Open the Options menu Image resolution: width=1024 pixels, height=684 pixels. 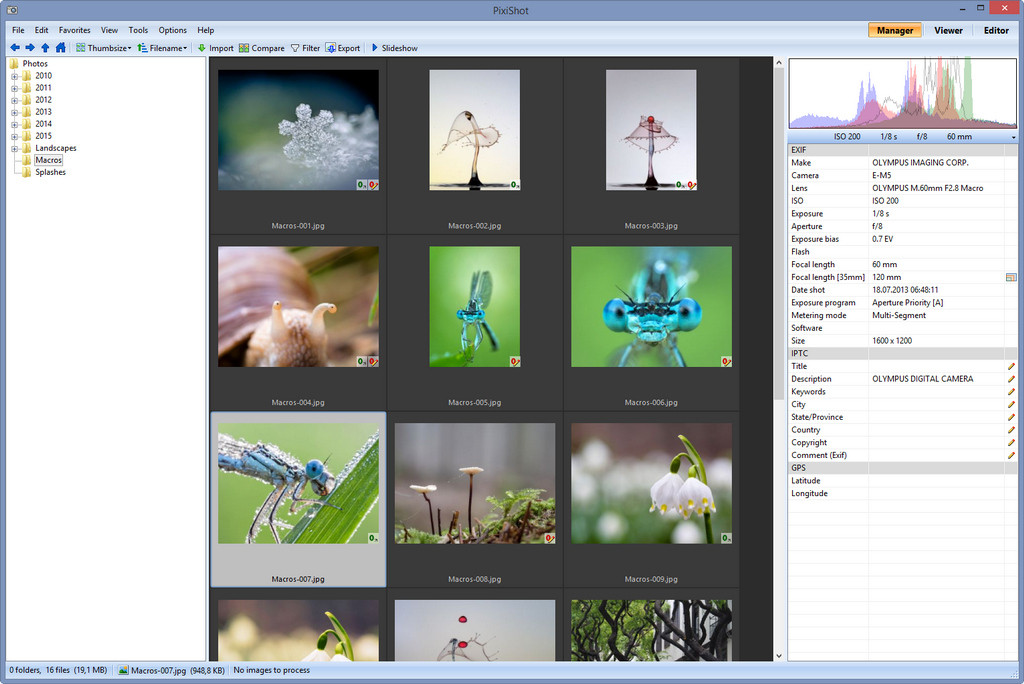[172, 30]
